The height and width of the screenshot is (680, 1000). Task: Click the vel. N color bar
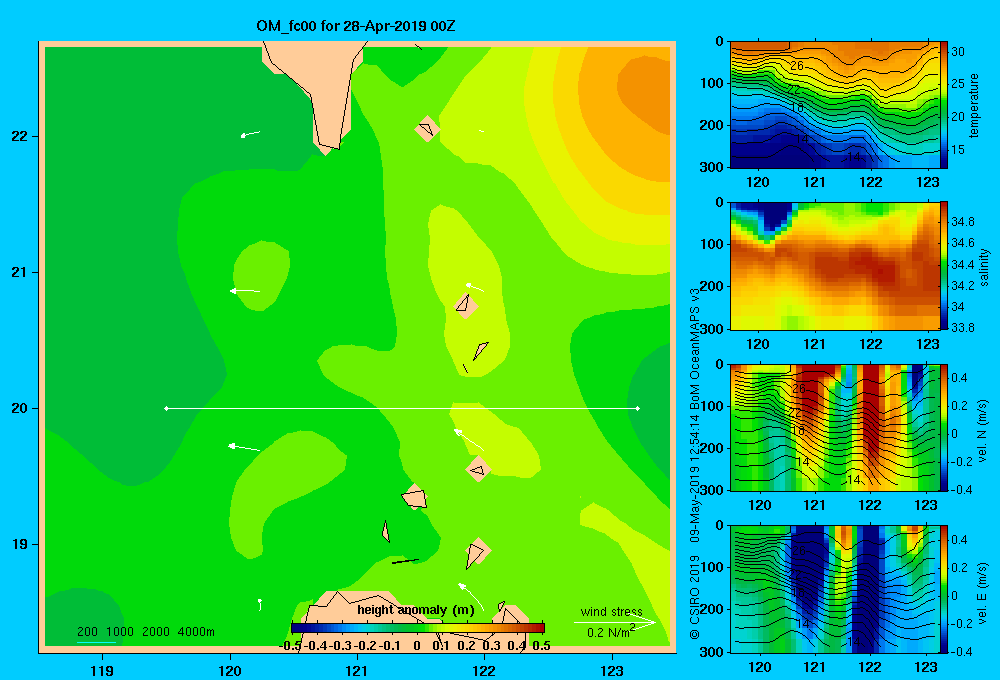(x=944, y=427)
